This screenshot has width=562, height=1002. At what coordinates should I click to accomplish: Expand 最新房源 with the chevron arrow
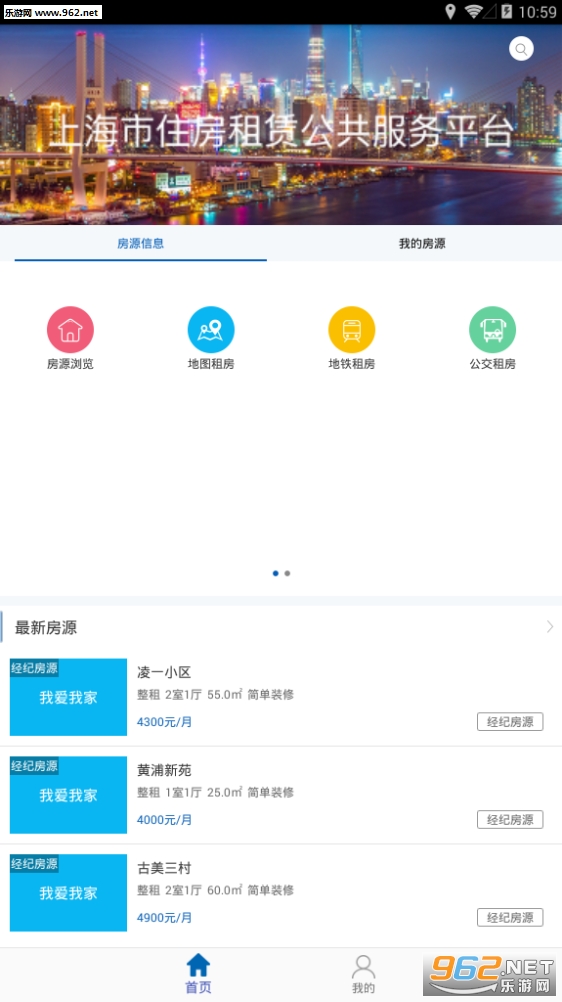tap(550, 627)
